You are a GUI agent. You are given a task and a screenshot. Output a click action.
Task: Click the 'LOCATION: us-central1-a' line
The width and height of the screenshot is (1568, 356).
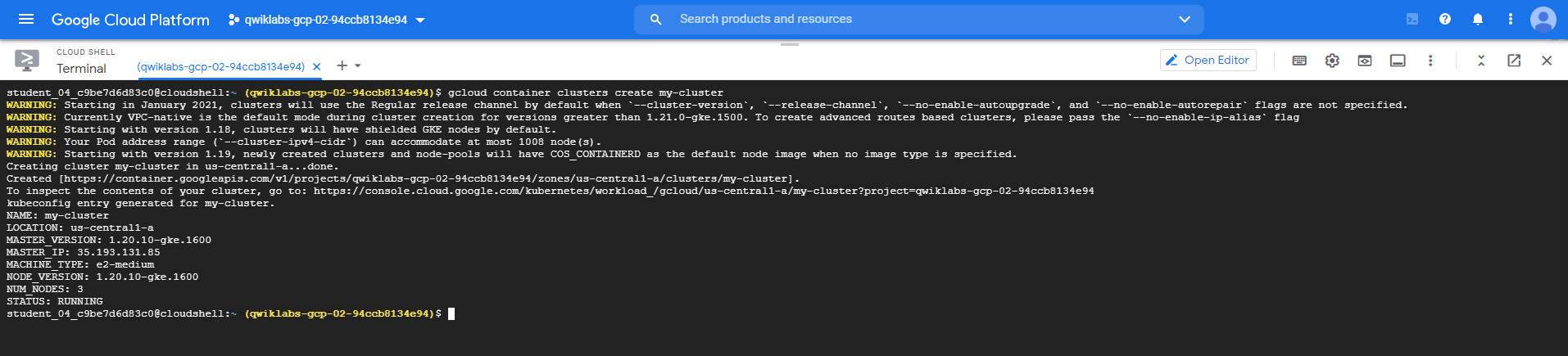(80, 228)
